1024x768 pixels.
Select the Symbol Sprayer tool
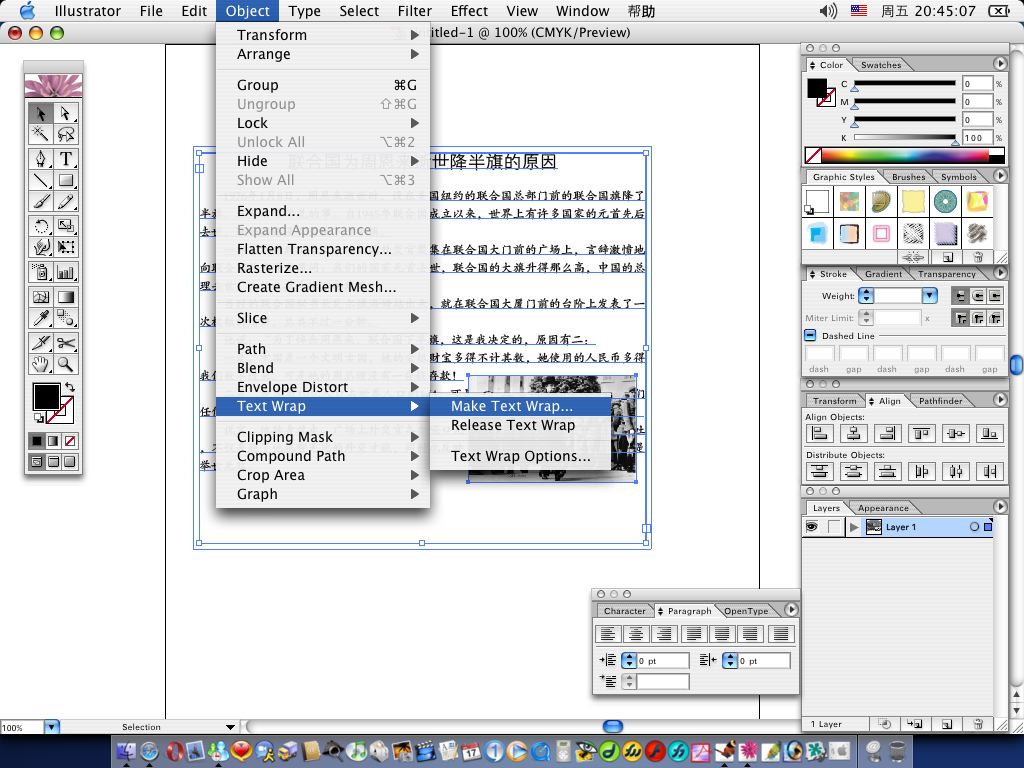pyautogui.click(x=40, y=272)
